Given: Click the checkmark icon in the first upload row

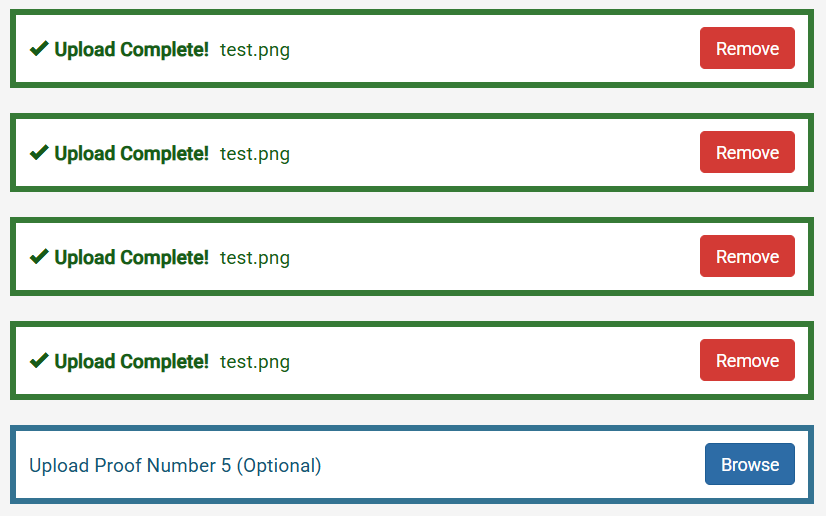Looking at the screenshot, I should pyautogui.click(x=39, y=49).
